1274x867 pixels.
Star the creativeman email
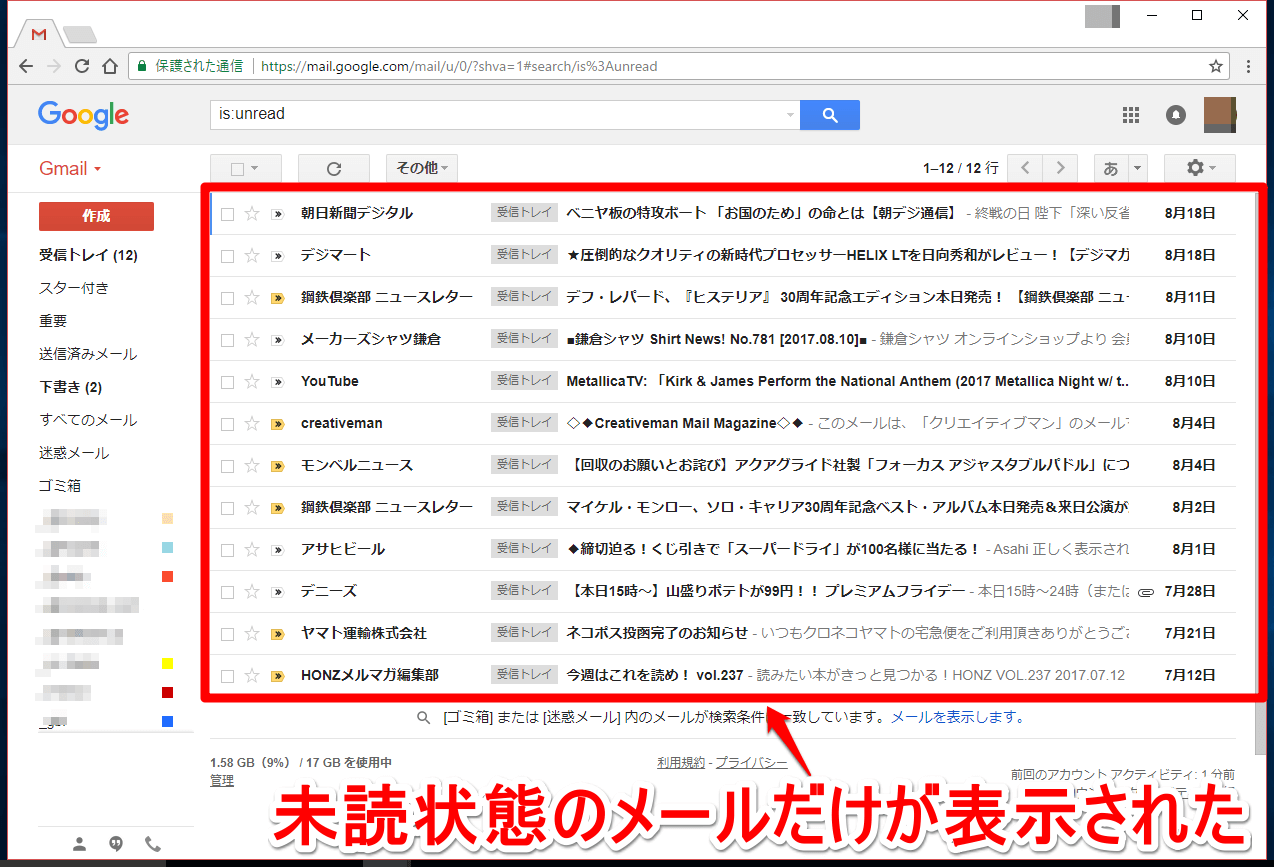[252, 424]
